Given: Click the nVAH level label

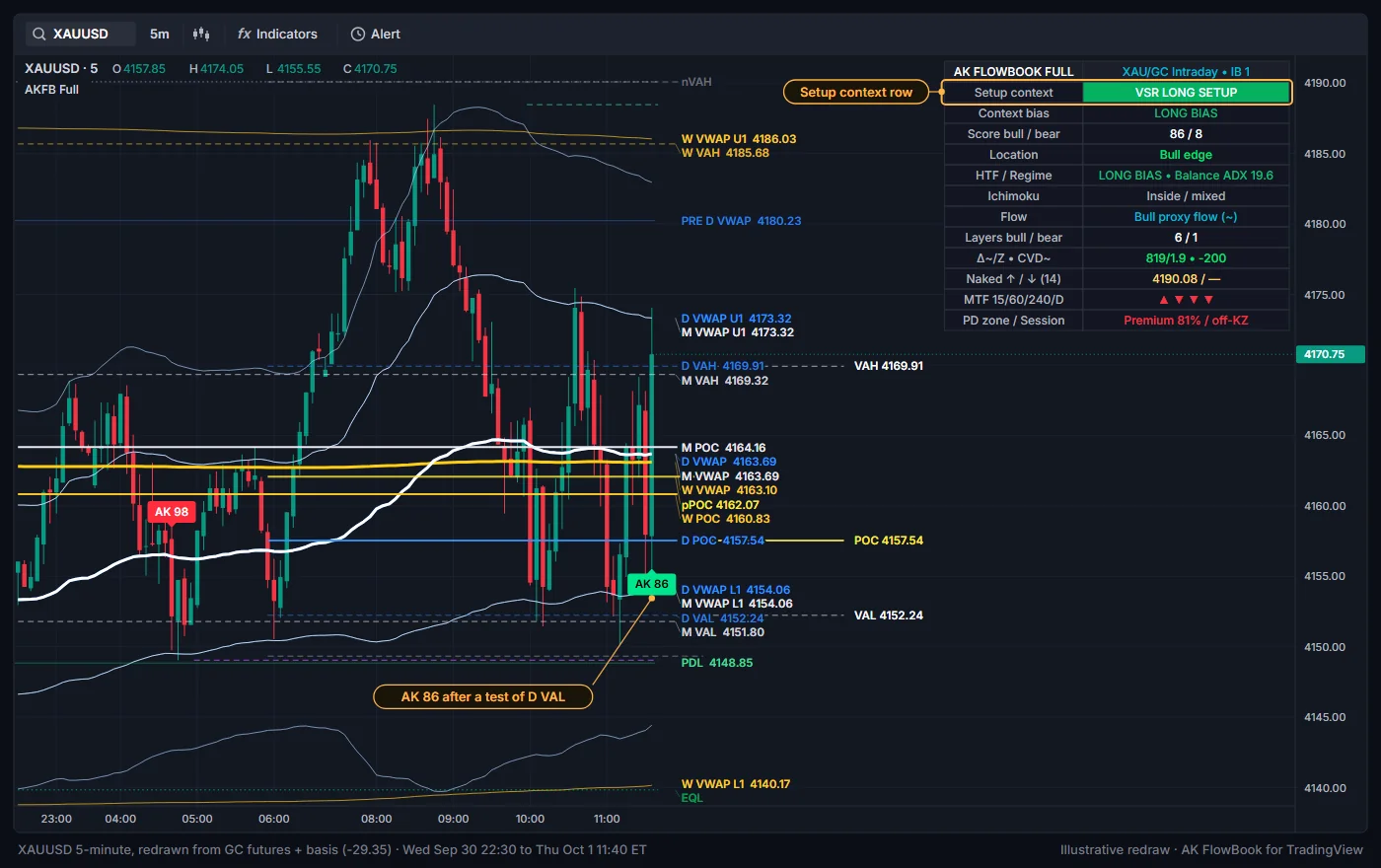Looking at the screenshot, I should tap(696, 82).
